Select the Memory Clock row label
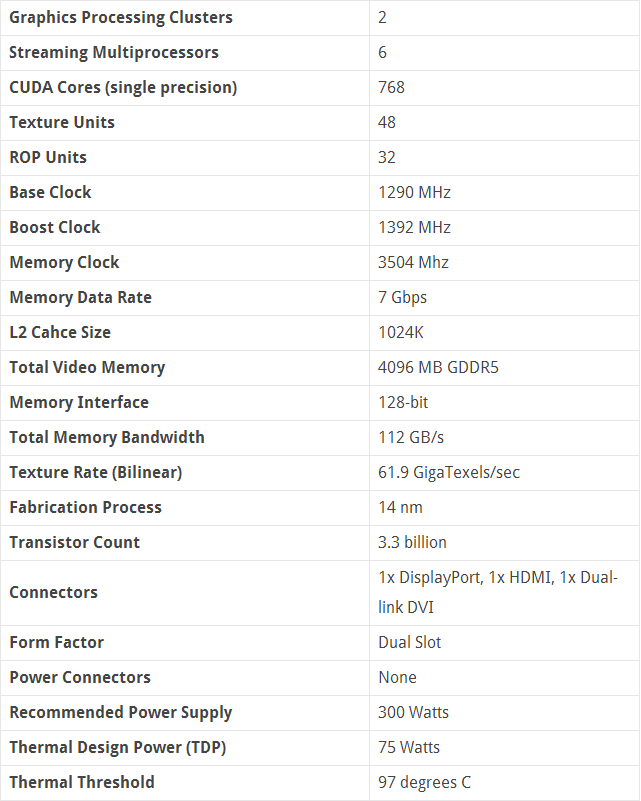Image resolution: width=641 pixels, height=801 pixels. click(64, 262)
